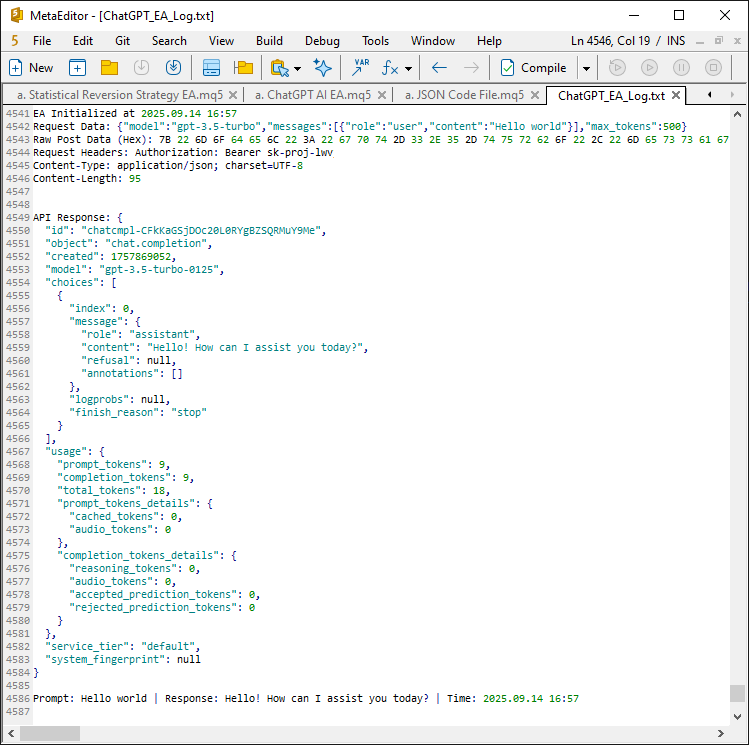Click start debugging on history play icon
The image size is (749, 745).
coord(649,68)
